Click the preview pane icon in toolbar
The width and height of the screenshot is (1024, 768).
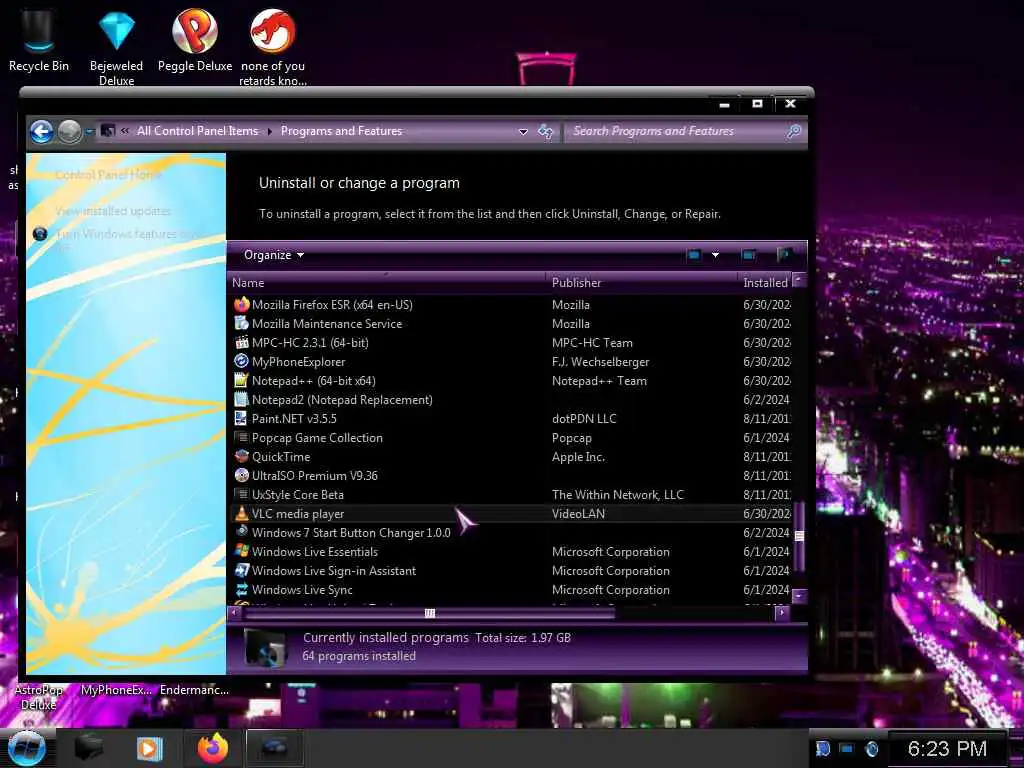tap(749, 255)
